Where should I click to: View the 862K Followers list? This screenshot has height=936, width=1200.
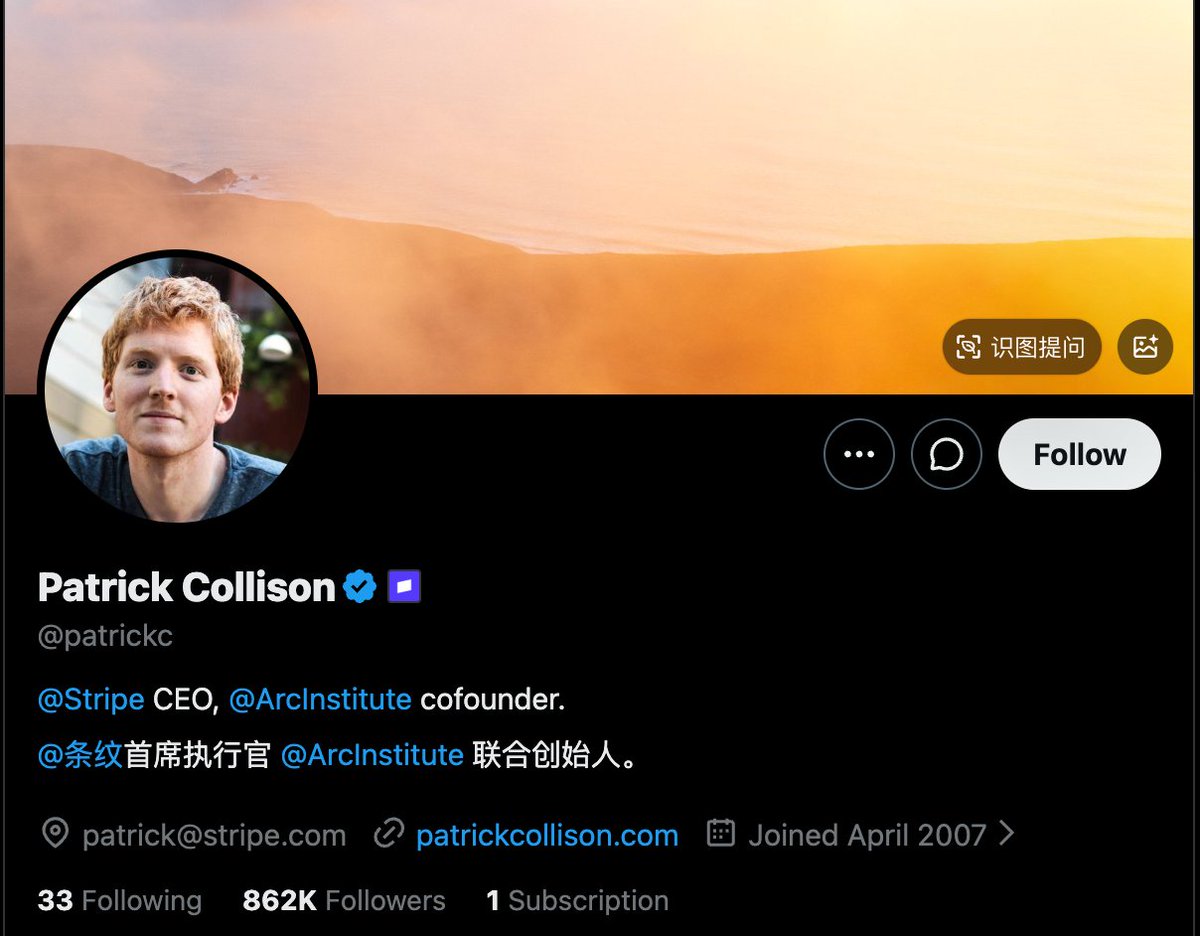click(344, 900)
